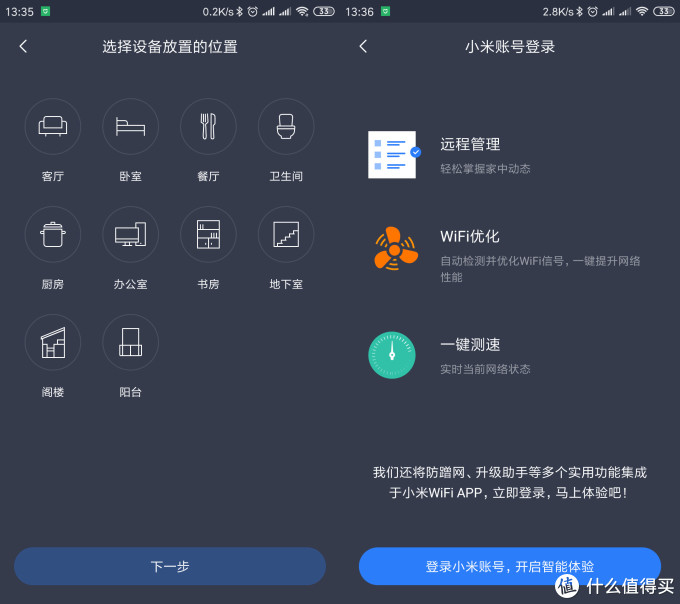680x604 pixels.
Task: Tap the 办公室 label text
Action: click(130, 284)
